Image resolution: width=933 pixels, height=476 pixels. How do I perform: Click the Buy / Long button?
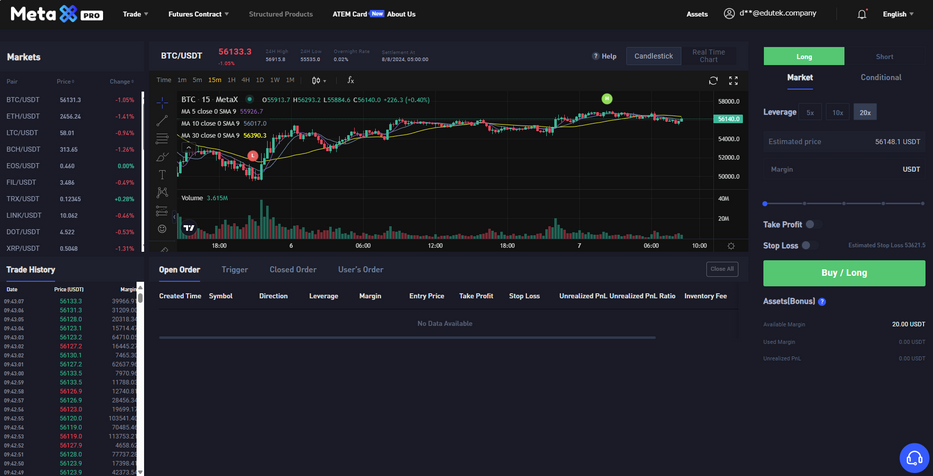click(844, 273)
